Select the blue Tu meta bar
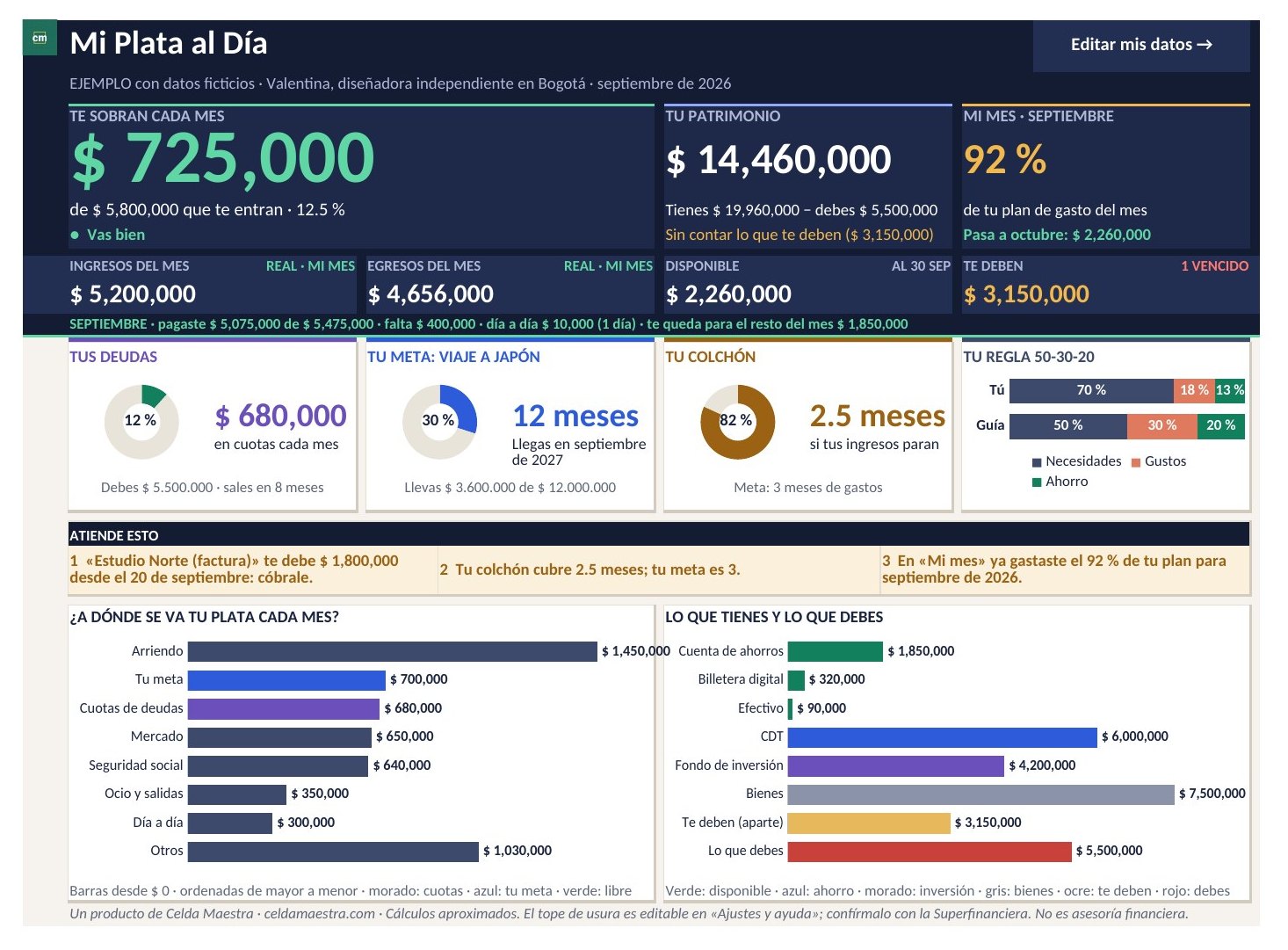 click(x=286, y=679)
